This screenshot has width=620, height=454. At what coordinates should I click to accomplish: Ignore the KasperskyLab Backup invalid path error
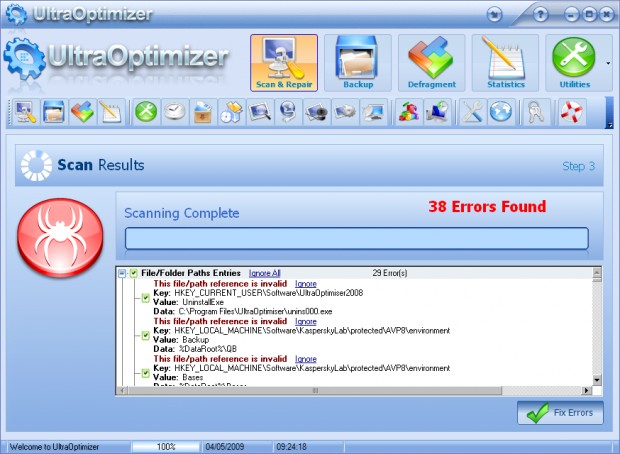(306, 322)
